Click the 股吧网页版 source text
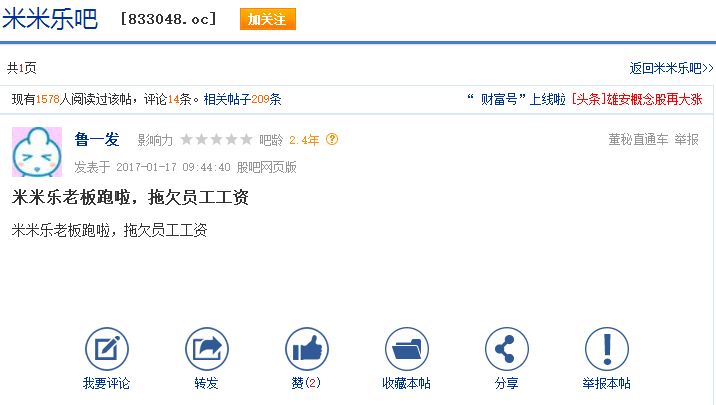Screen dimensions: 716x405 pos(267,167)
